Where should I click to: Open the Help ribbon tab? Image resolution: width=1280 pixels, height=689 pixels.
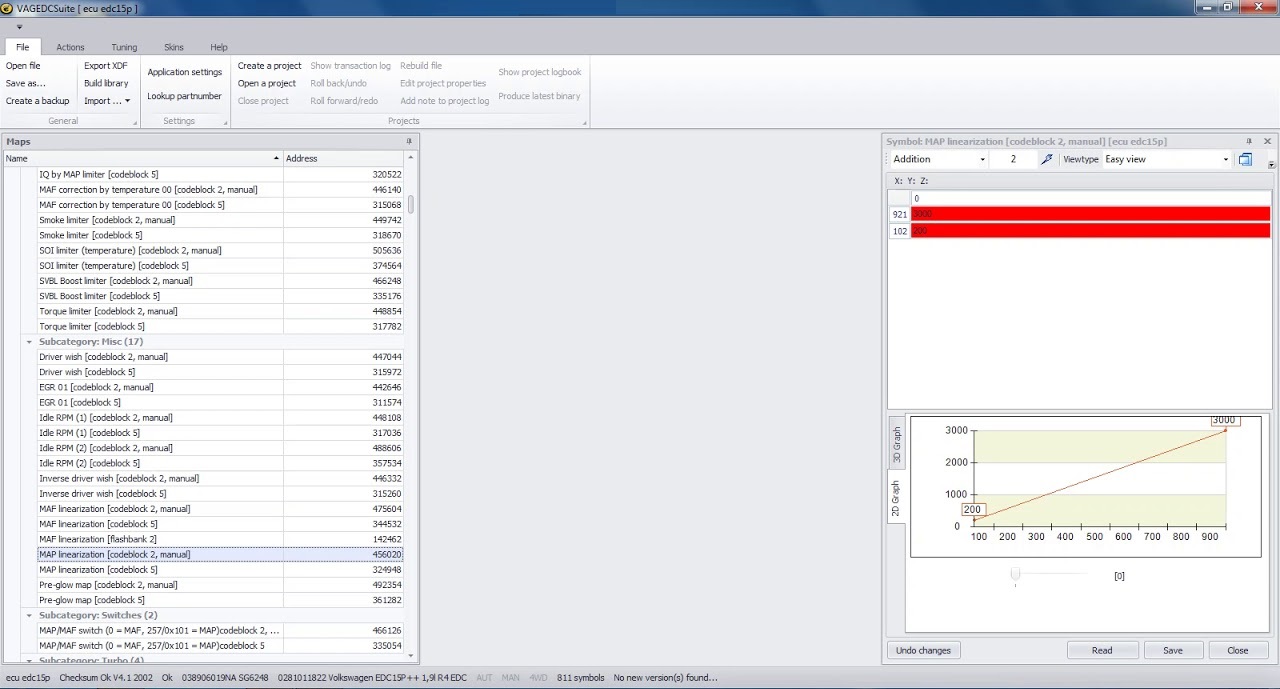[219, 47]
